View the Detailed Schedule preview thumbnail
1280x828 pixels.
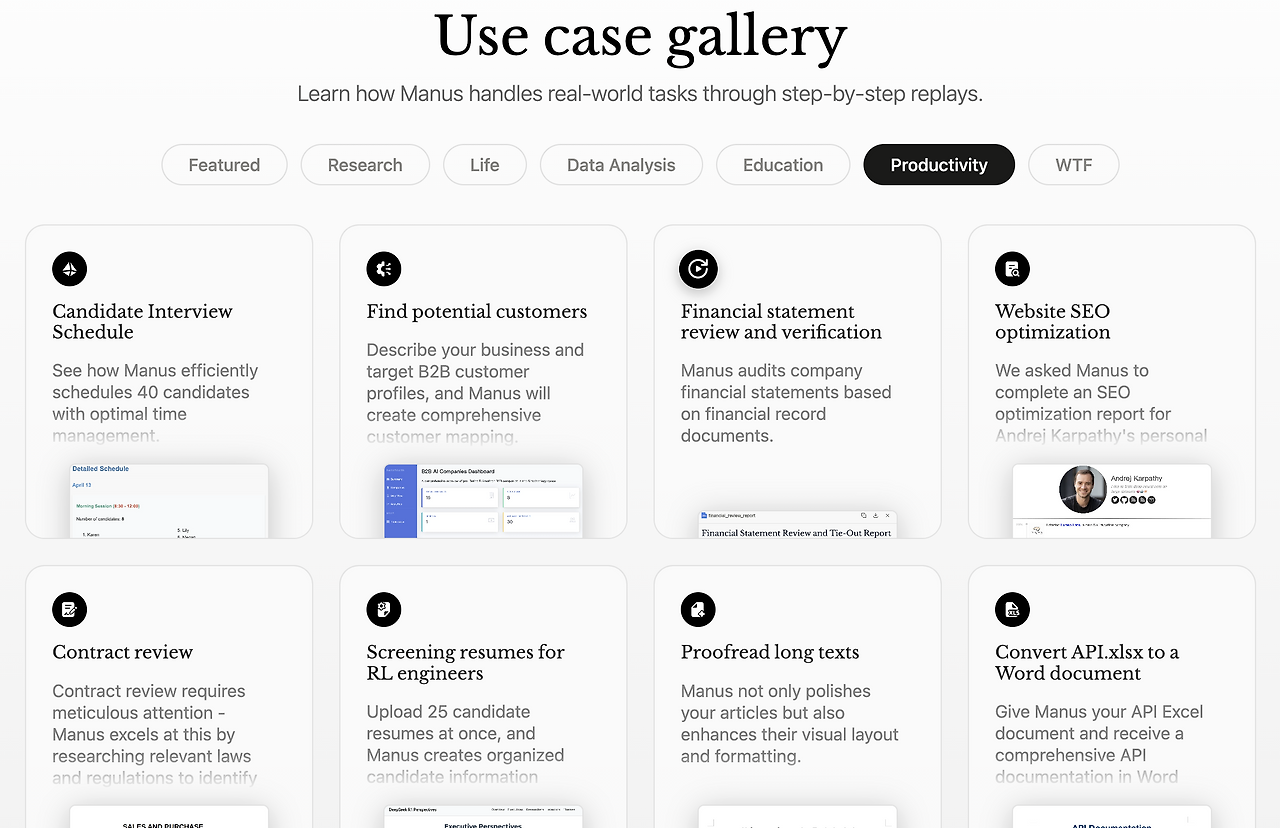(x=169, y=501)
